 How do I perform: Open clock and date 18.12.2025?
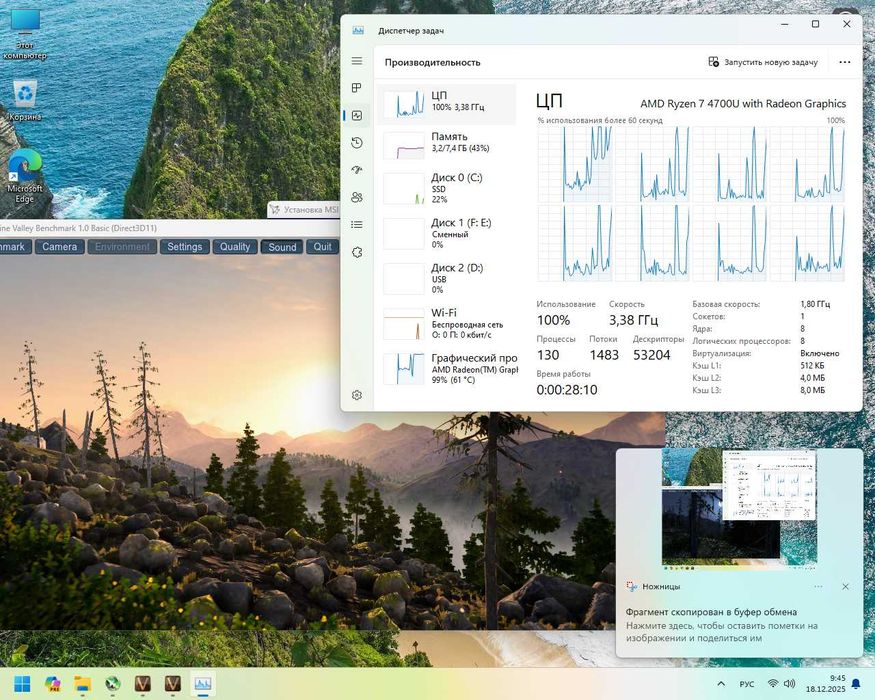(825, 684)
